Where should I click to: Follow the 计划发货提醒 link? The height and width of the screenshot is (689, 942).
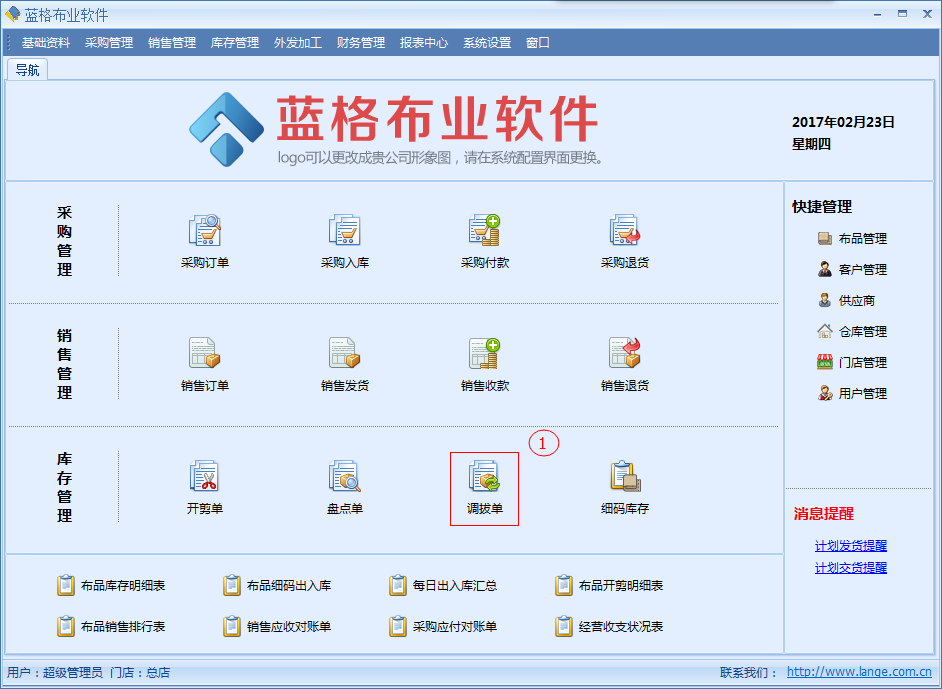851,545
